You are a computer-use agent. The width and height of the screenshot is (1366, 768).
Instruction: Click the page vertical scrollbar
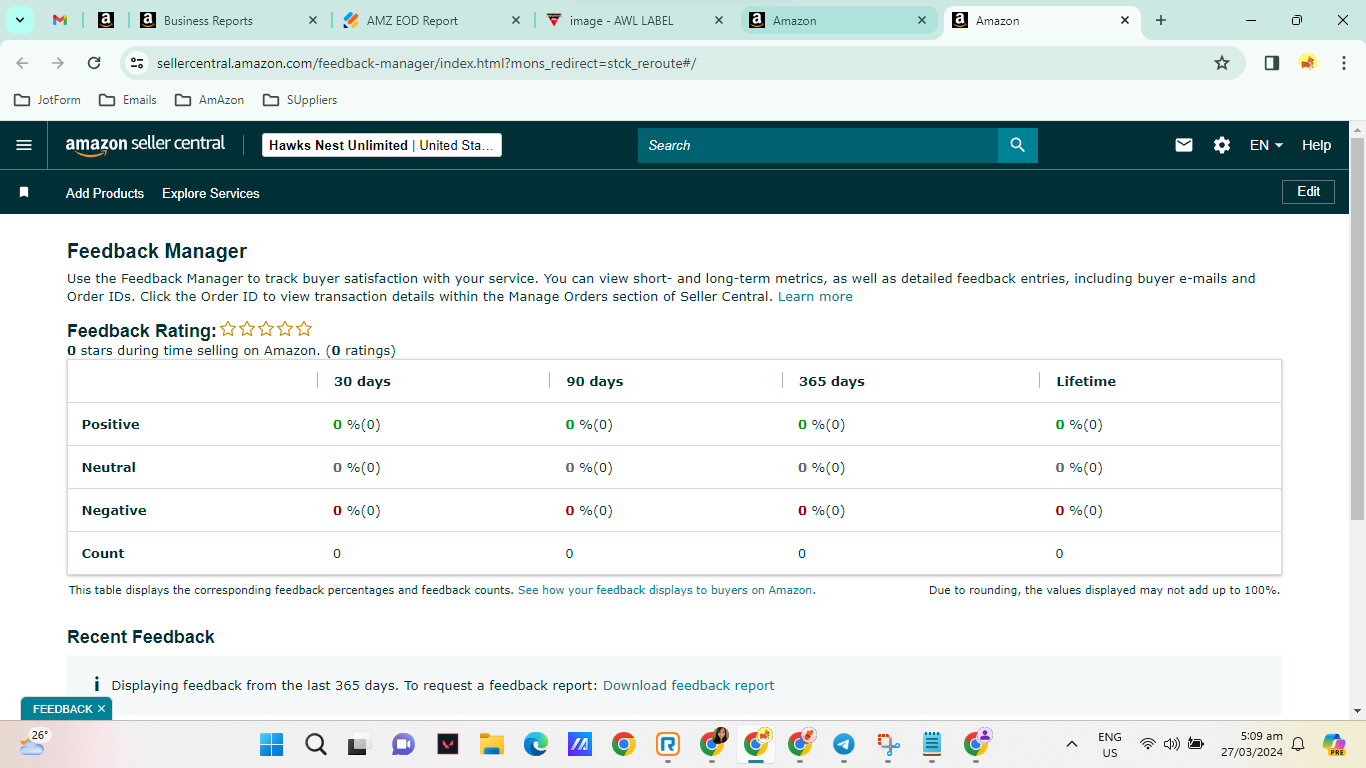(x=1357, y=330)
